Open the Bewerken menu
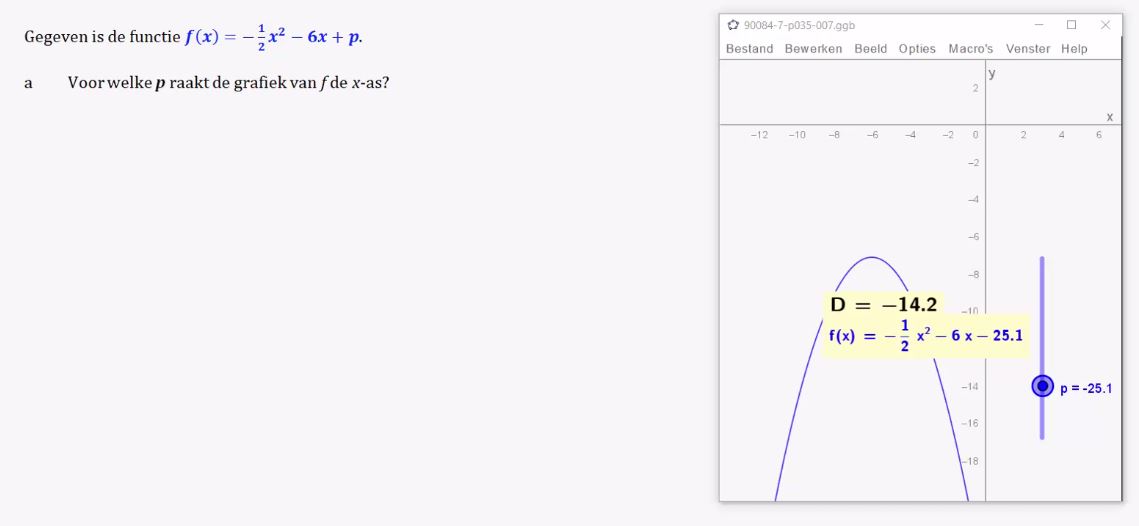This screenshot has width=1139, height=526. click(814, 49)
